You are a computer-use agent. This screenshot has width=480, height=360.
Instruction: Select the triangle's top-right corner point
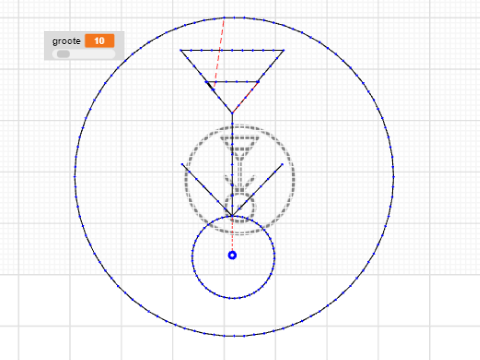(284, 50)
